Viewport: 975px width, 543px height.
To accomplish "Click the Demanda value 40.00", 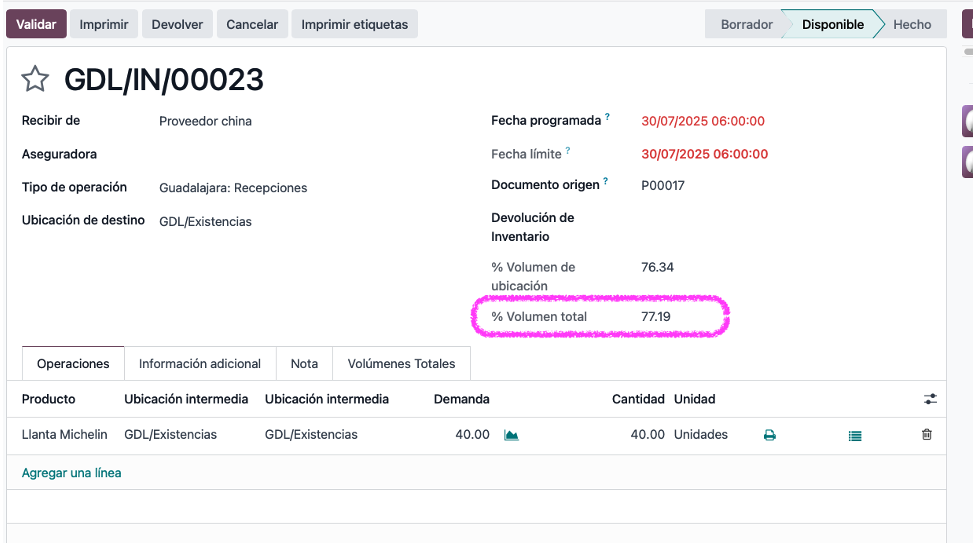I will tap(472, 434).
